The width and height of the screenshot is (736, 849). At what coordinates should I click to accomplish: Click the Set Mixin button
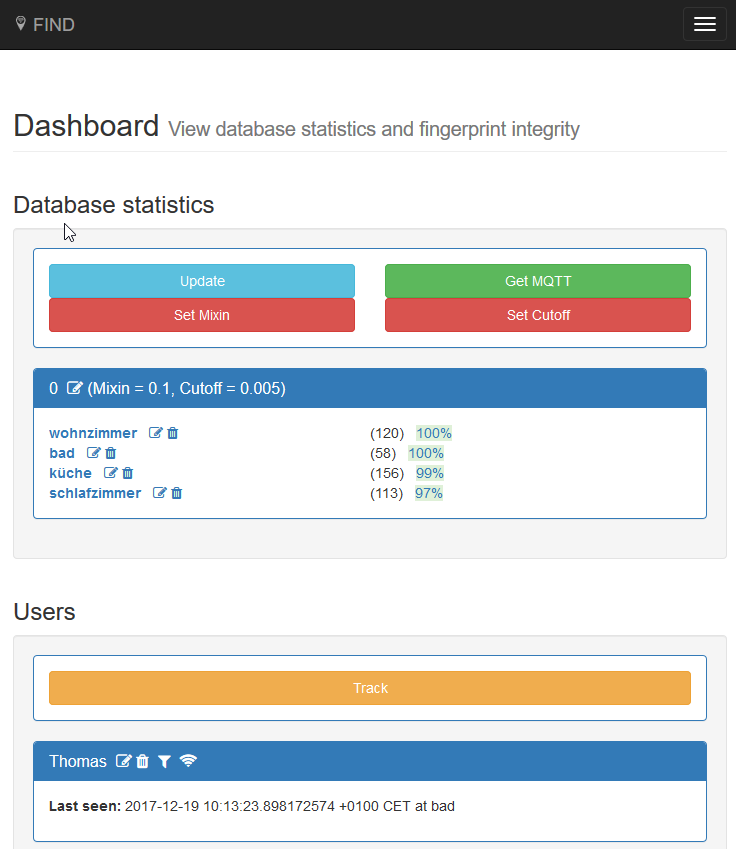(x=202, y=315)
